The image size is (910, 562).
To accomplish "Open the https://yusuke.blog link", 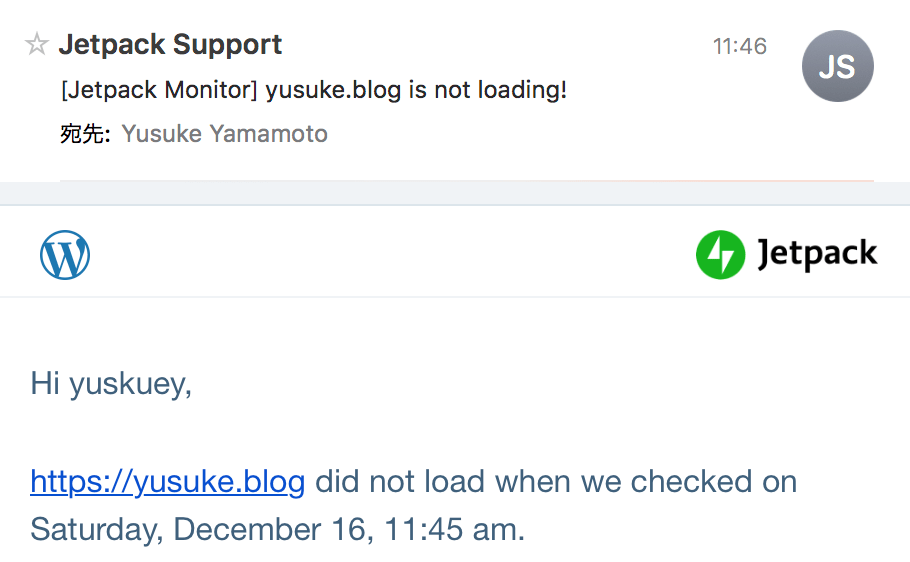I will point(168,482).
